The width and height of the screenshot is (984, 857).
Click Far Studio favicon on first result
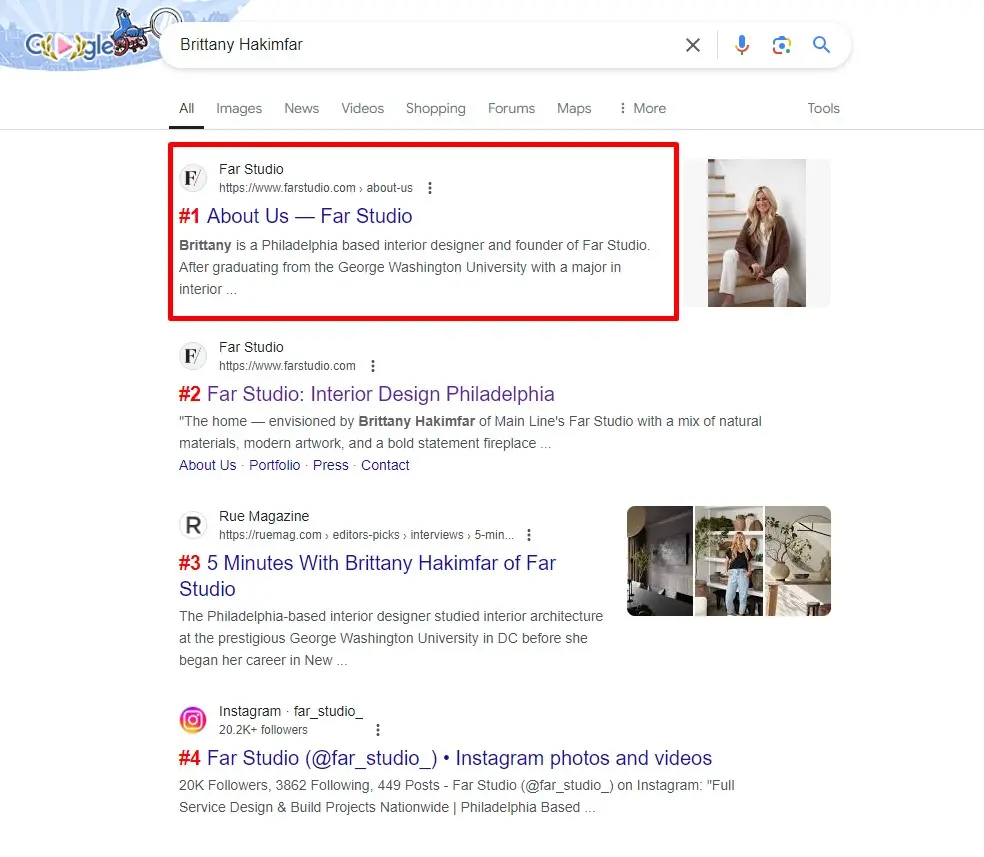point(193,179)
